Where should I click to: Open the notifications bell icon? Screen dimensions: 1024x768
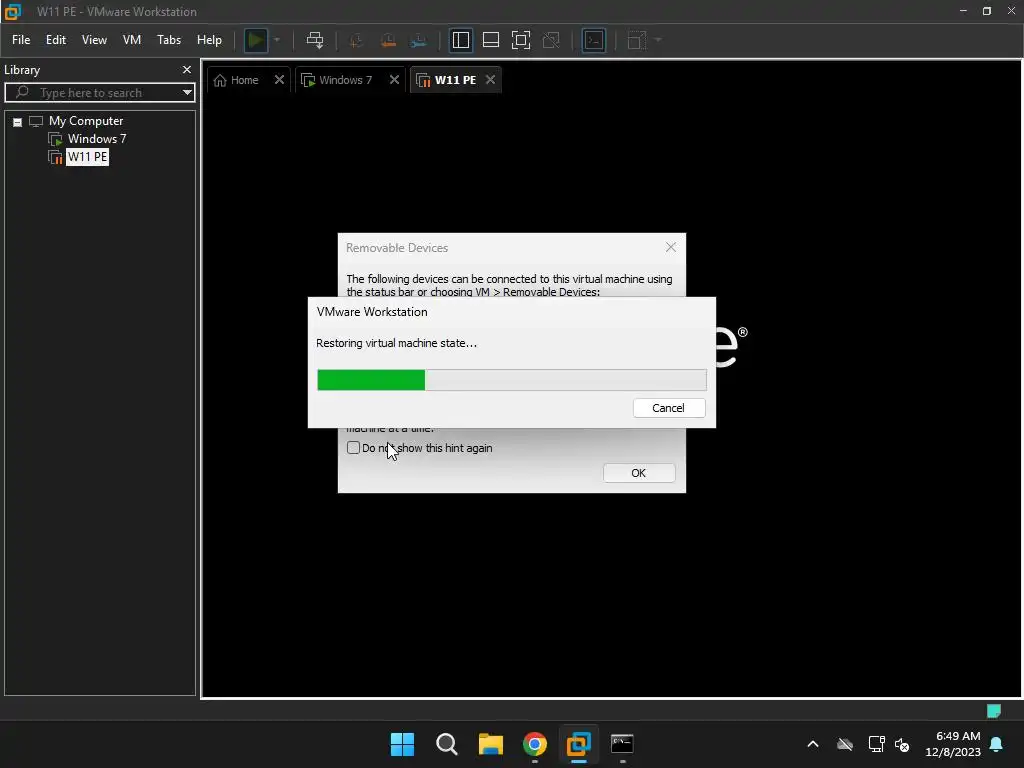(x=997, y=744)
